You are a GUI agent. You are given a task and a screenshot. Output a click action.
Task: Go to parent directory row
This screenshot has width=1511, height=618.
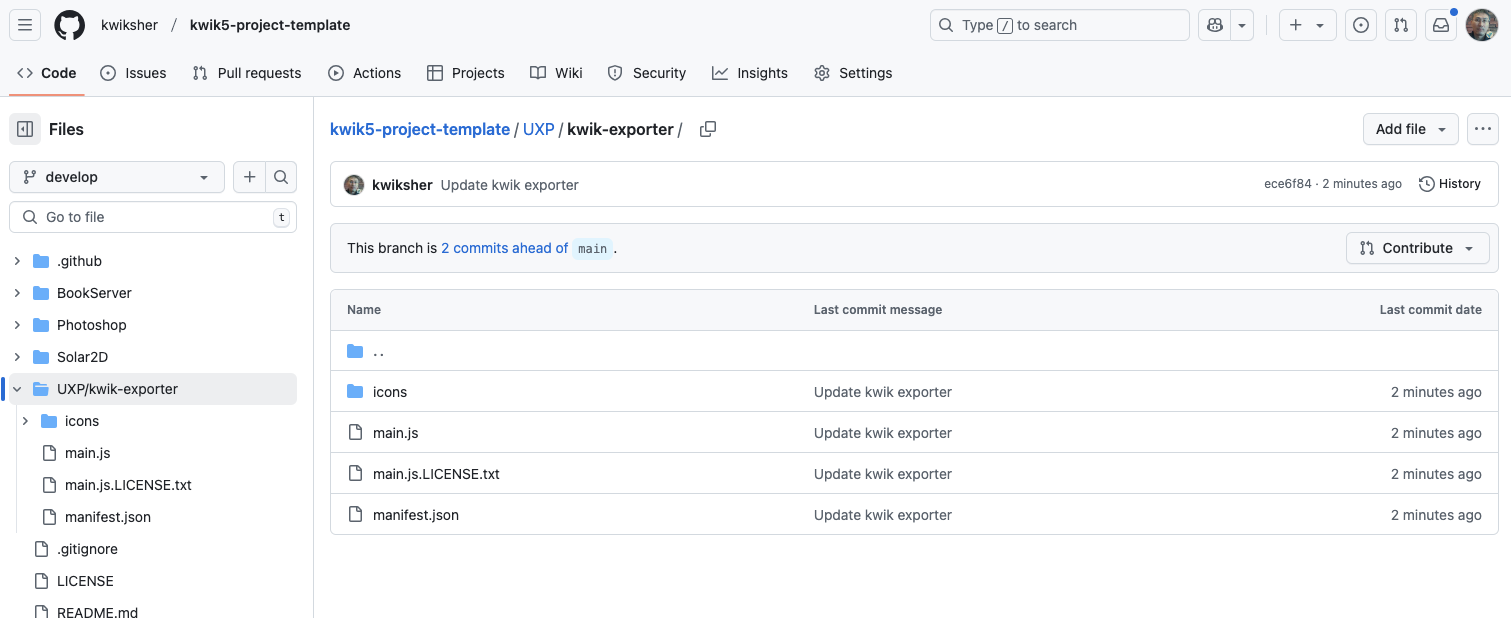point(914,351)
